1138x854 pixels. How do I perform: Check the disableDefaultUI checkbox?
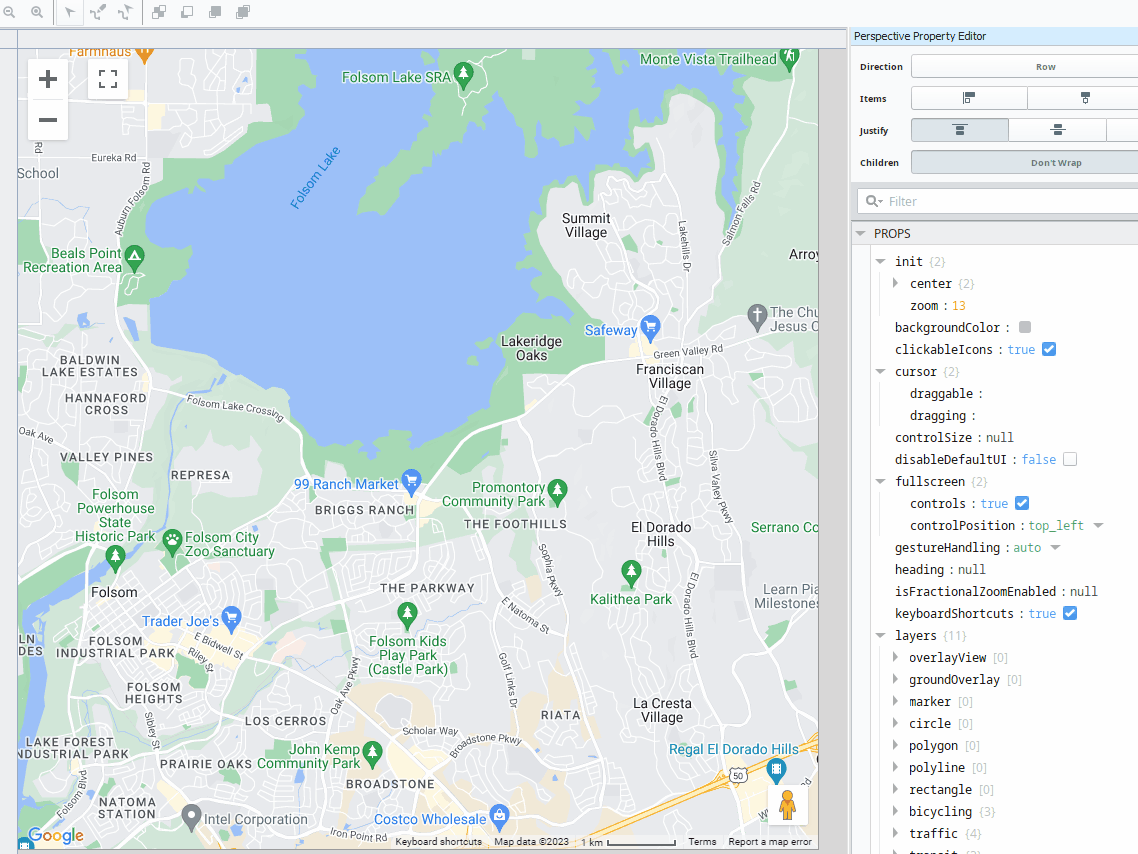1070,460
